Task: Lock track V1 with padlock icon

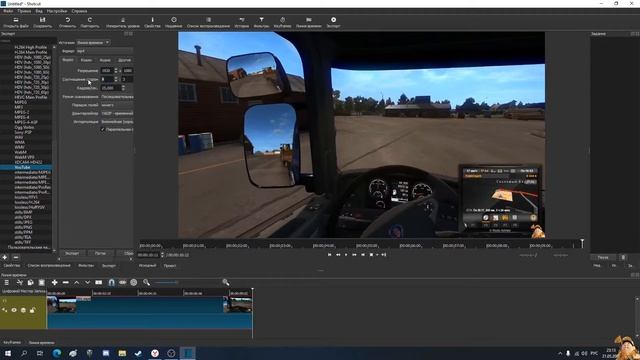Action: (32, 311)
